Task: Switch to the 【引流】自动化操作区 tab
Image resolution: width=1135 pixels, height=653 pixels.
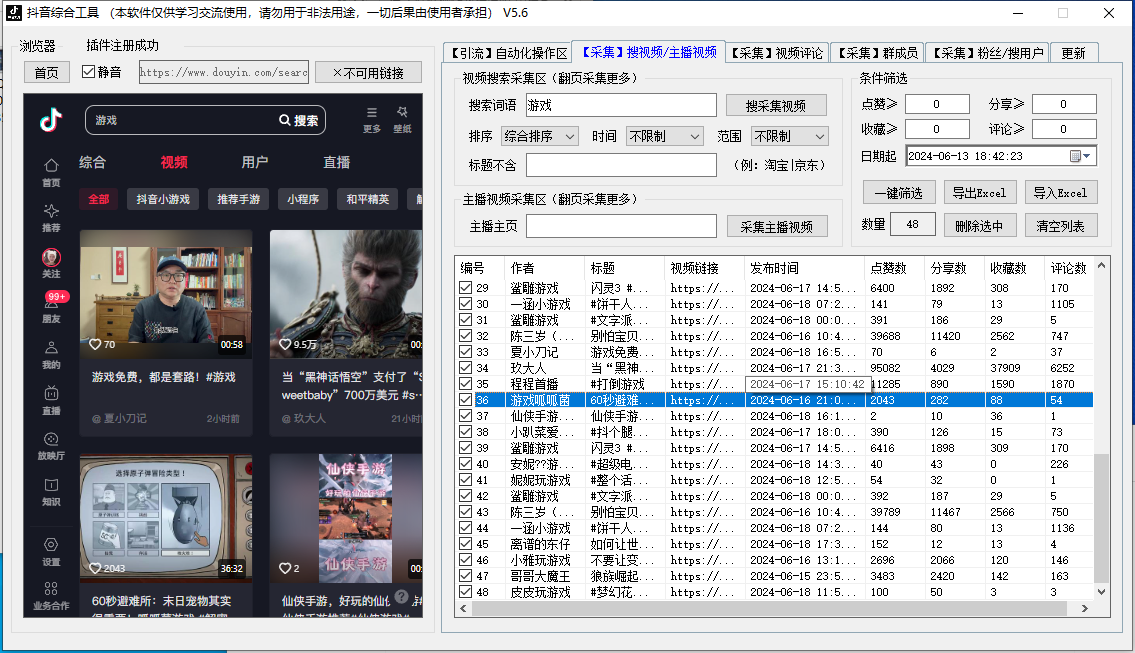Action: point(507,53)
